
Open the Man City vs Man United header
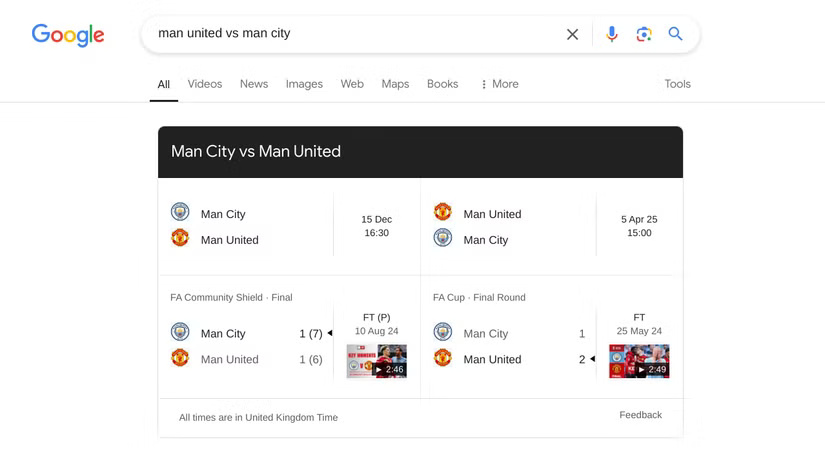point(256,152)
